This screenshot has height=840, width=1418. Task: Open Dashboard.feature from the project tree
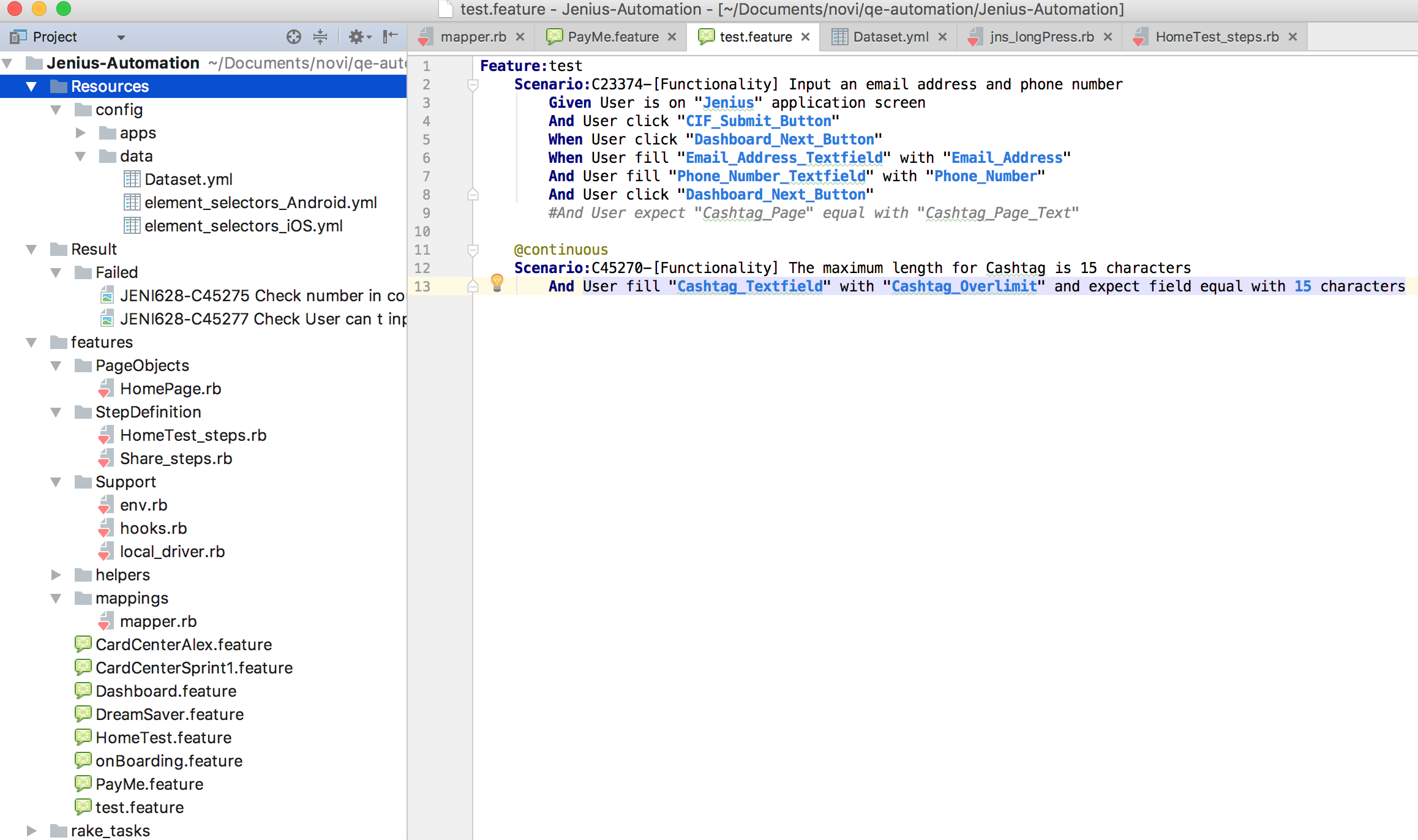165,691
